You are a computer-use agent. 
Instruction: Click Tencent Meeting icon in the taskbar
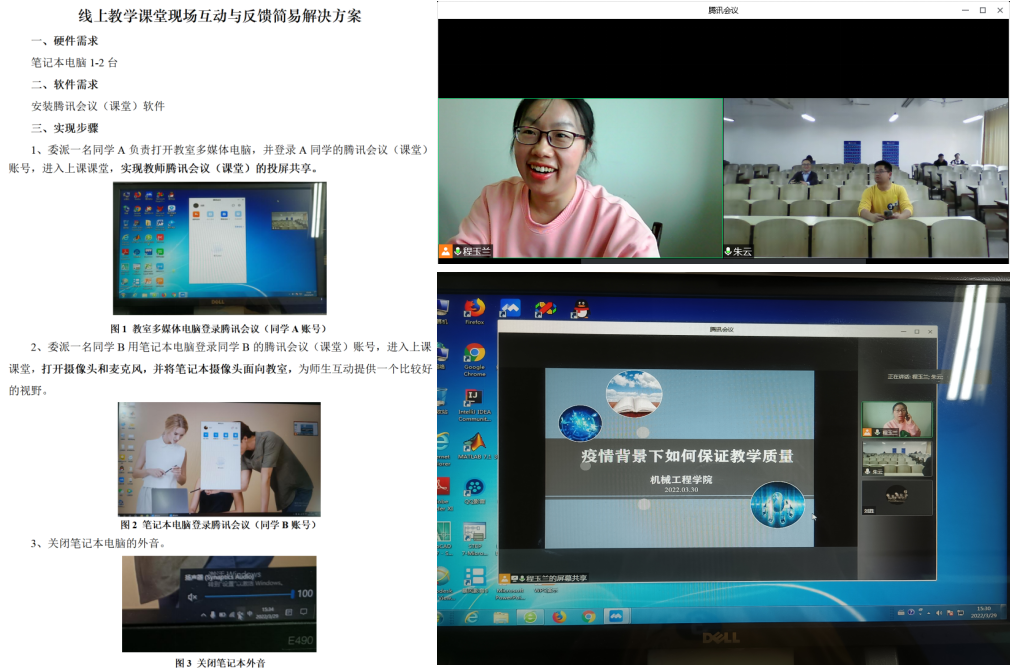[617, 616]
